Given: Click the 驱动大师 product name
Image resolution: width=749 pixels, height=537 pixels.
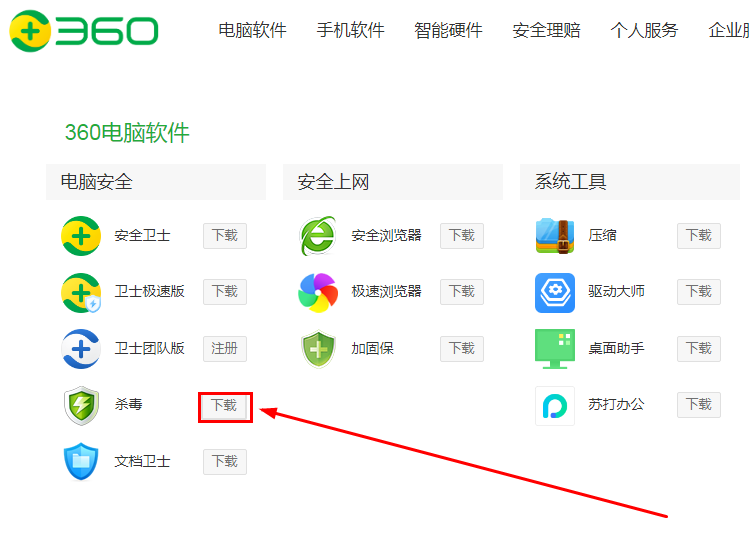Looking at the screenshot, I should tap(616, 291).
